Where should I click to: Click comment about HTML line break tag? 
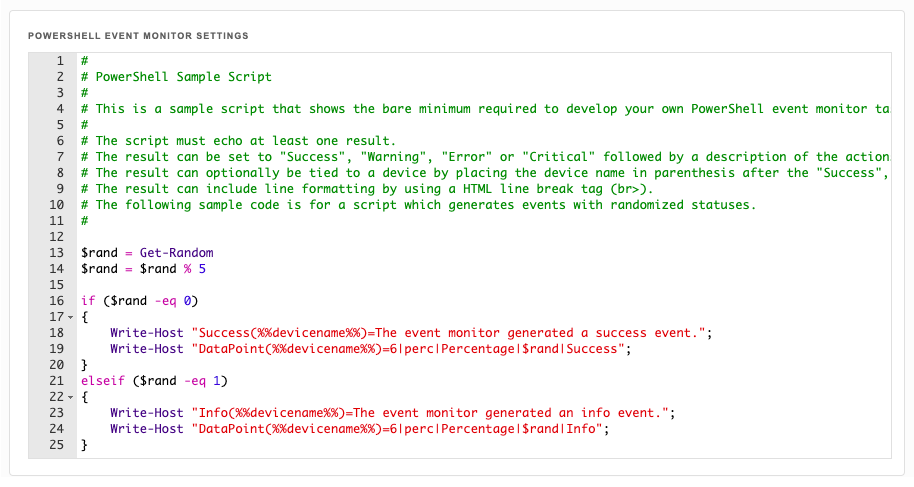367,189
